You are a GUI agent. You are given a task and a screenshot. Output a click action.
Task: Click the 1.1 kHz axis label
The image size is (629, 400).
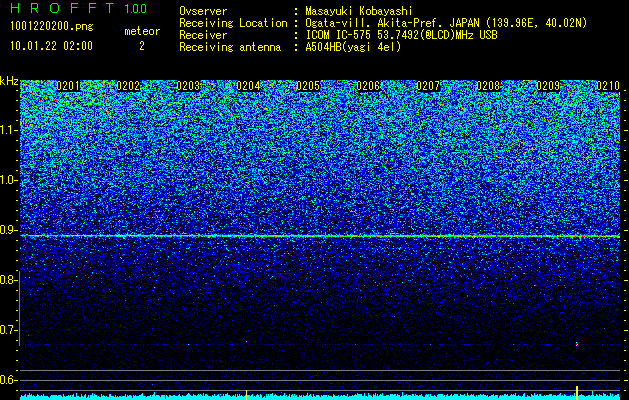(8, 130)
